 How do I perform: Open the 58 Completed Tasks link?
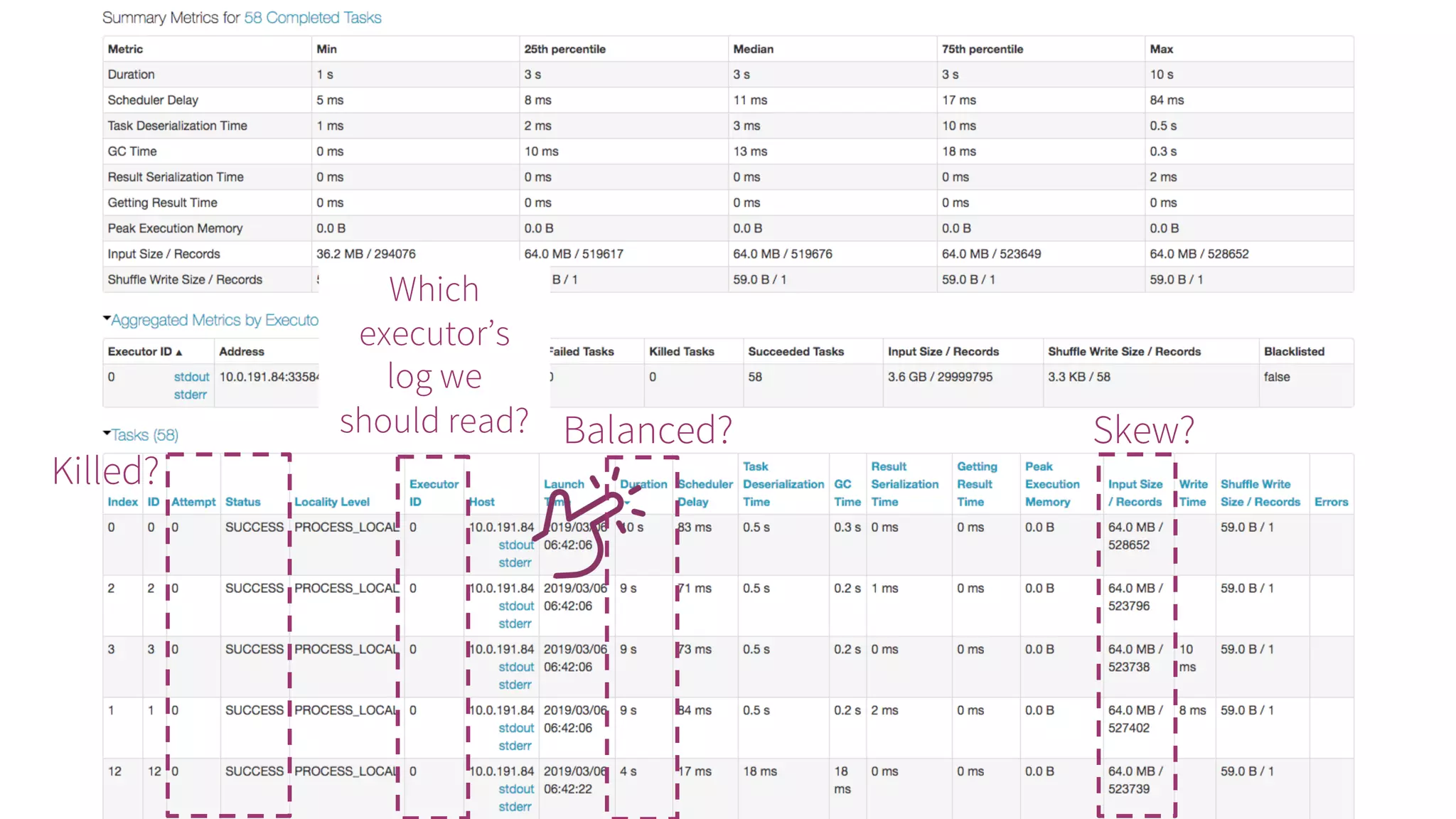pos(313,18)
